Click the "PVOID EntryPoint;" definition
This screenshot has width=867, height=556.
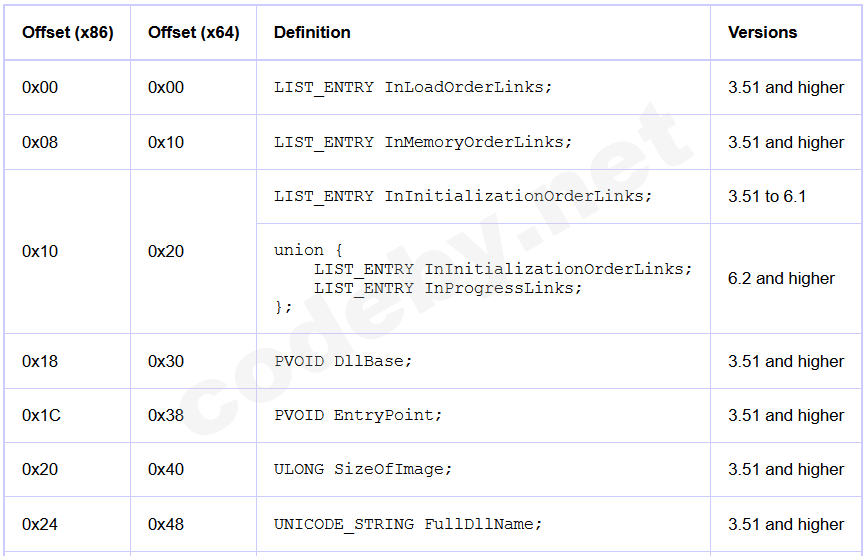[358, 416]
